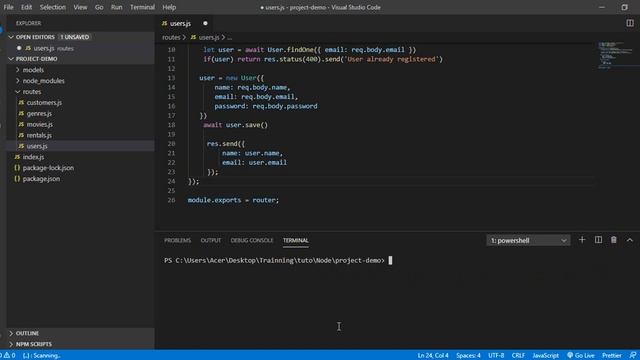Click the JS icon of index.js
Image resolution: width=640 pixels, height=360 pixels.
click(x=17, y=157)
